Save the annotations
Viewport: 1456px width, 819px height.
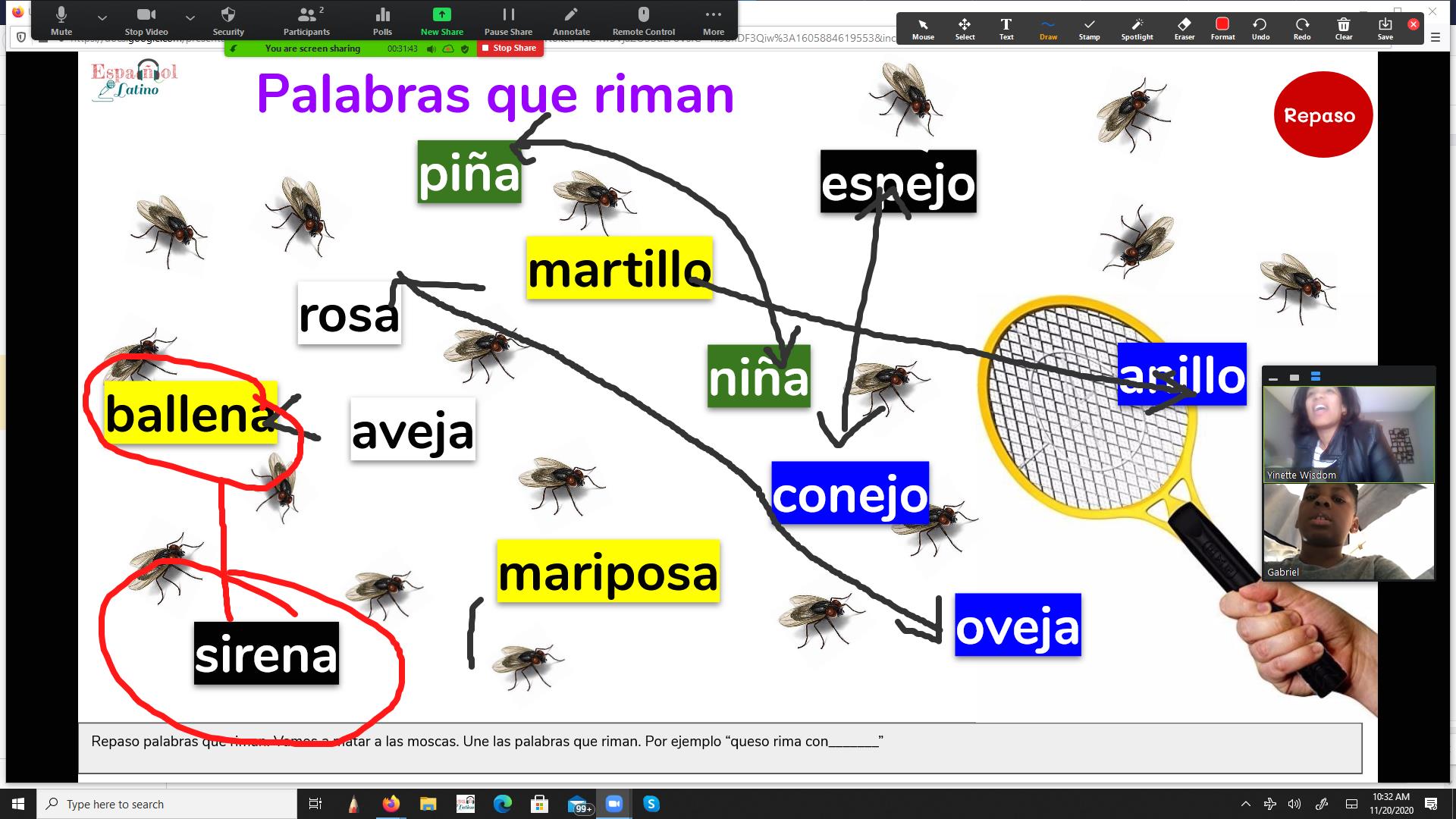pos(1385,28)
